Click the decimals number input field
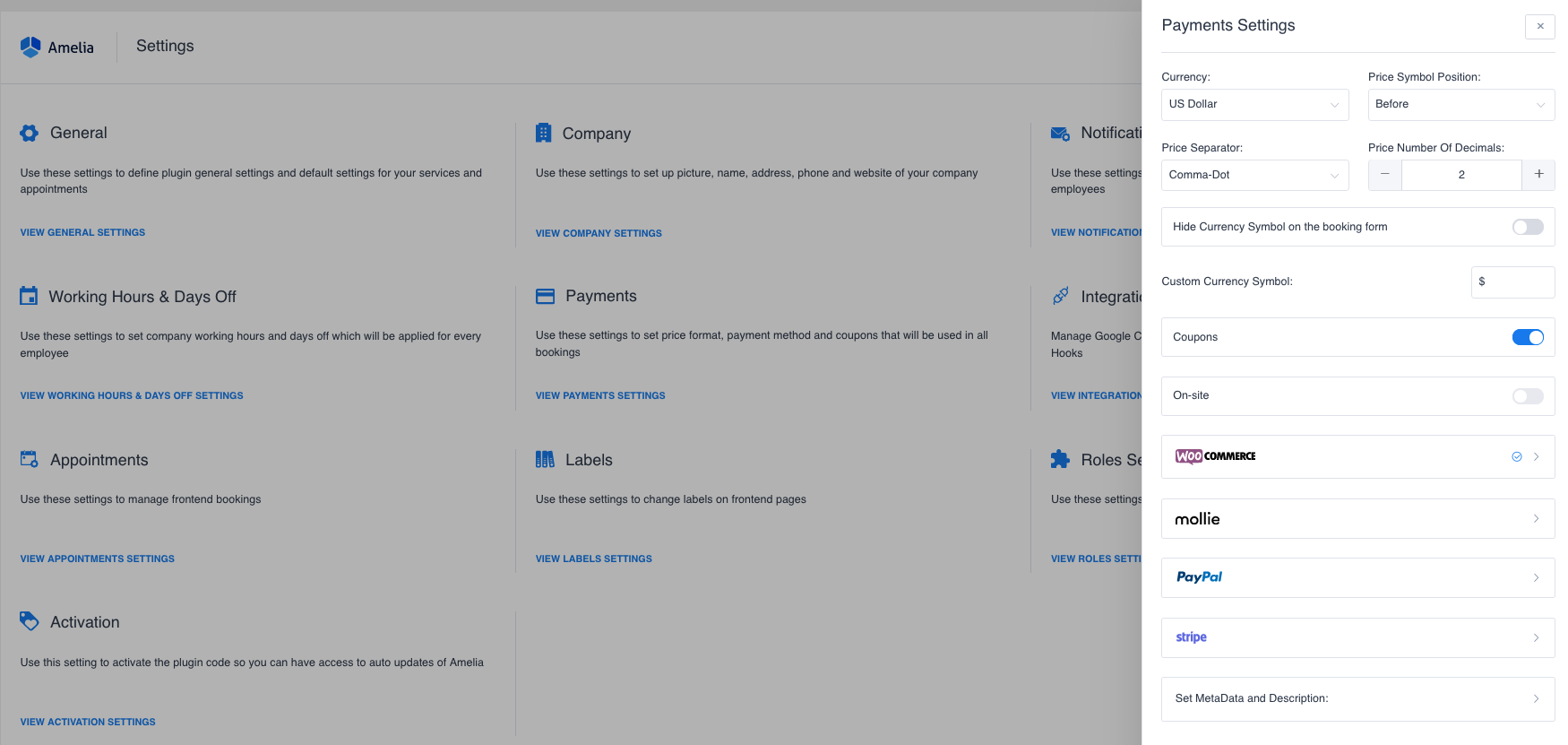This screenshot has width=1568, height=745. (1461, 175)
